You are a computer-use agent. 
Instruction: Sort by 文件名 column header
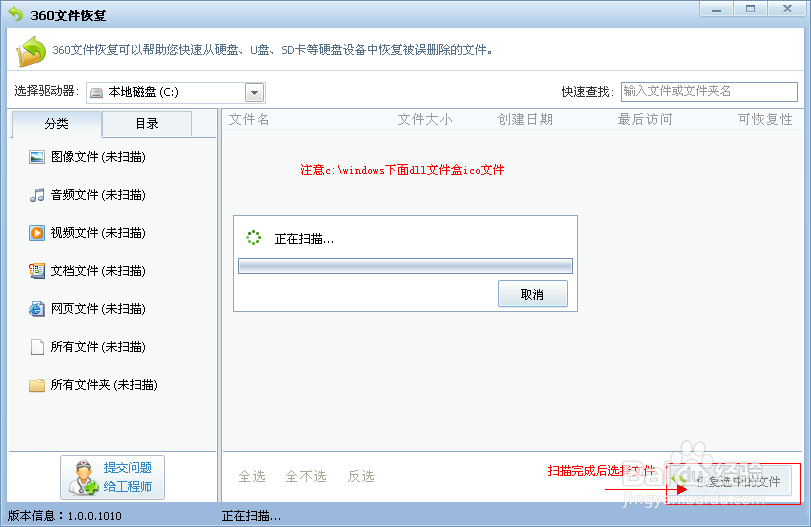tap(249, 119)
